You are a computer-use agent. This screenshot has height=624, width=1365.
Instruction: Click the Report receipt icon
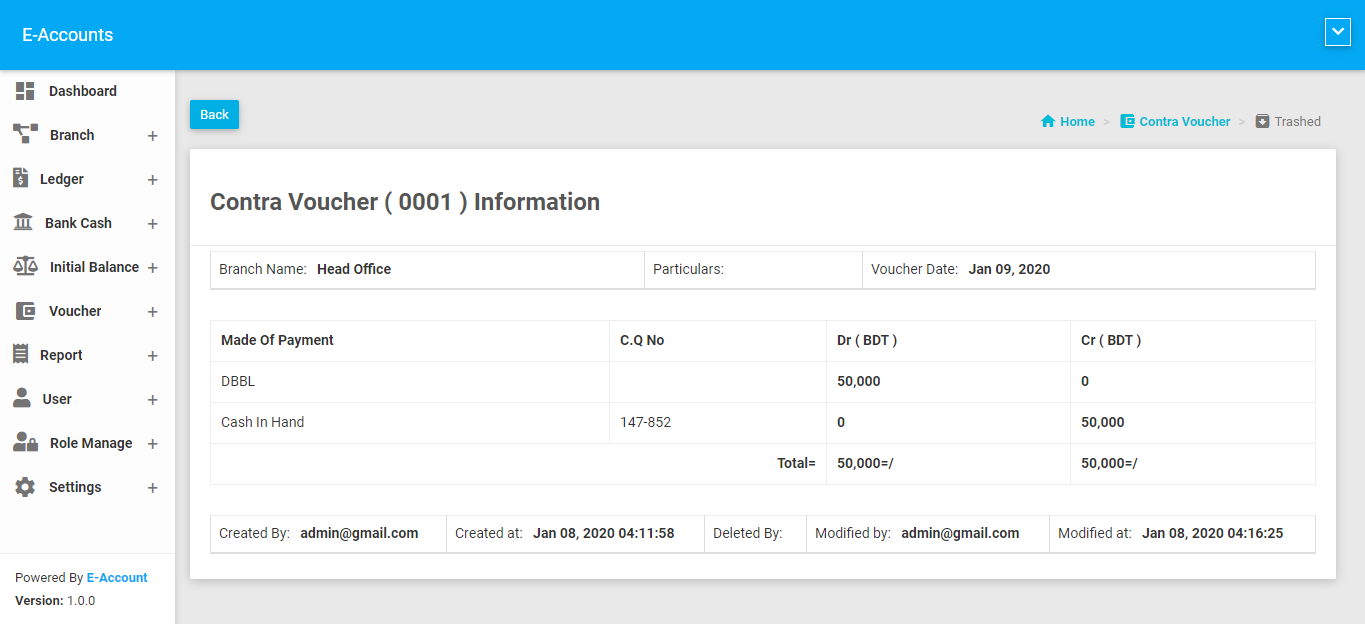(20, 354)
